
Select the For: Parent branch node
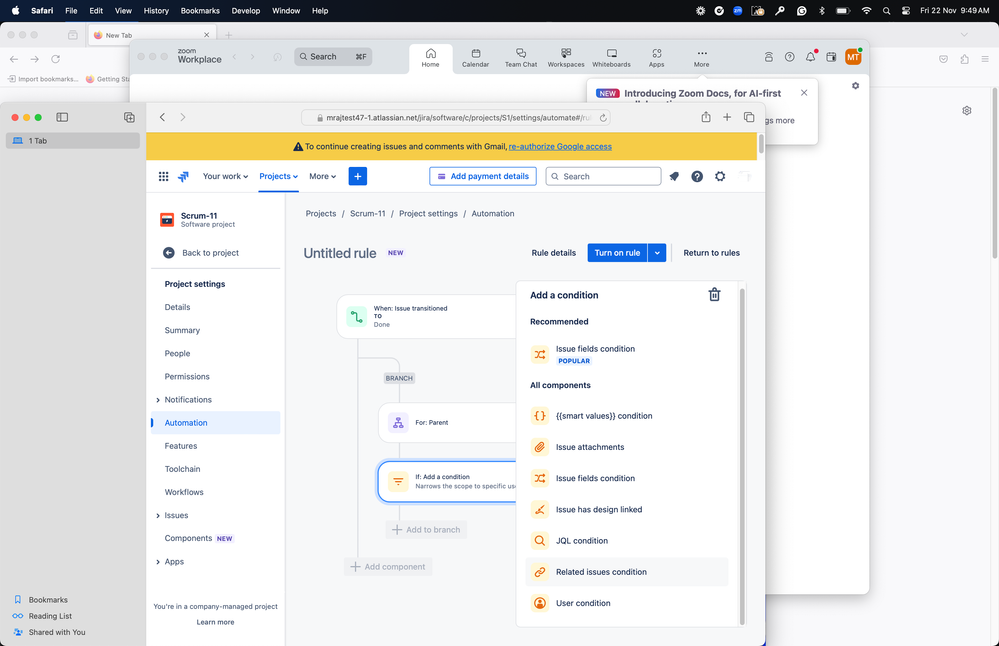(x=447, y=422)
